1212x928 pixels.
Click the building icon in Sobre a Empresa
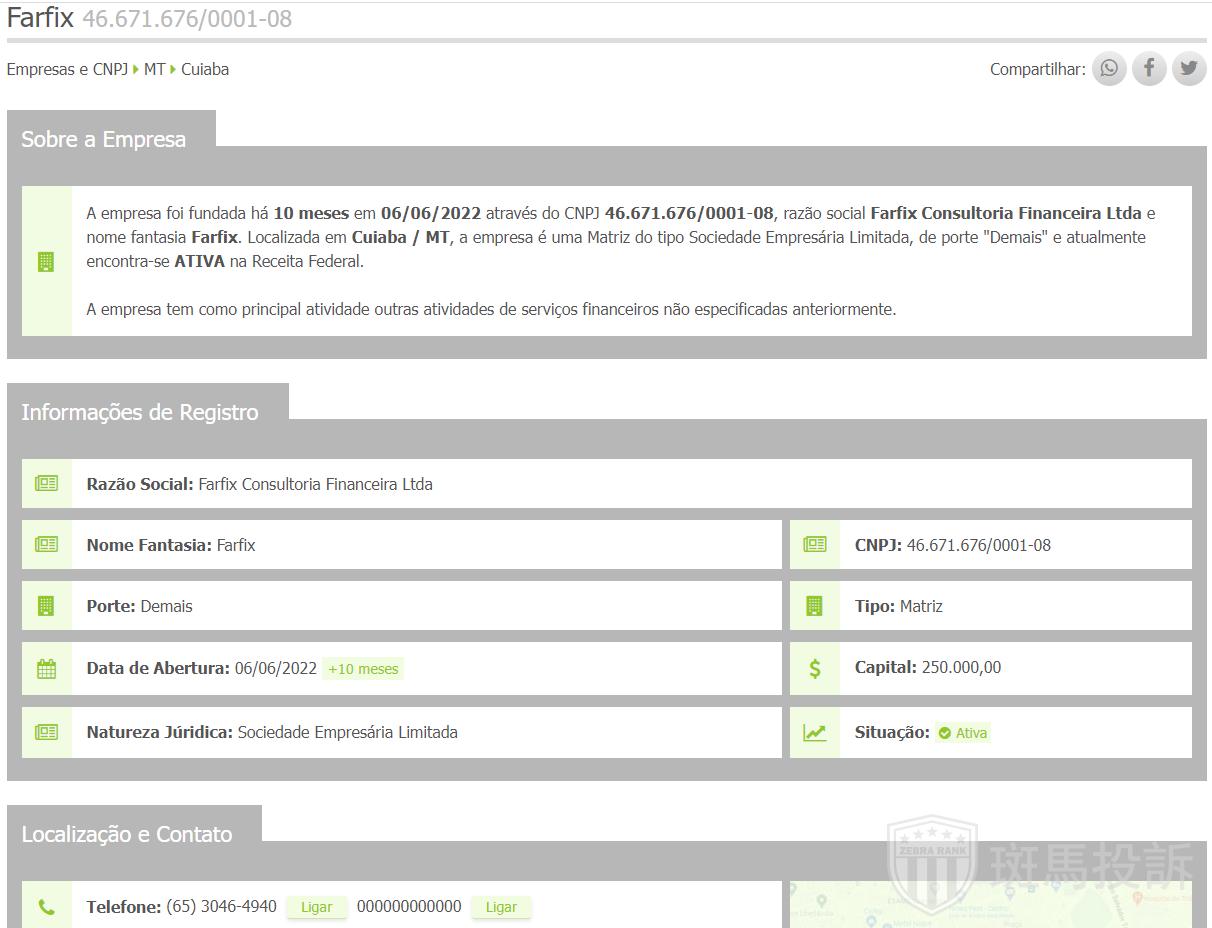[x=46, y=262]
